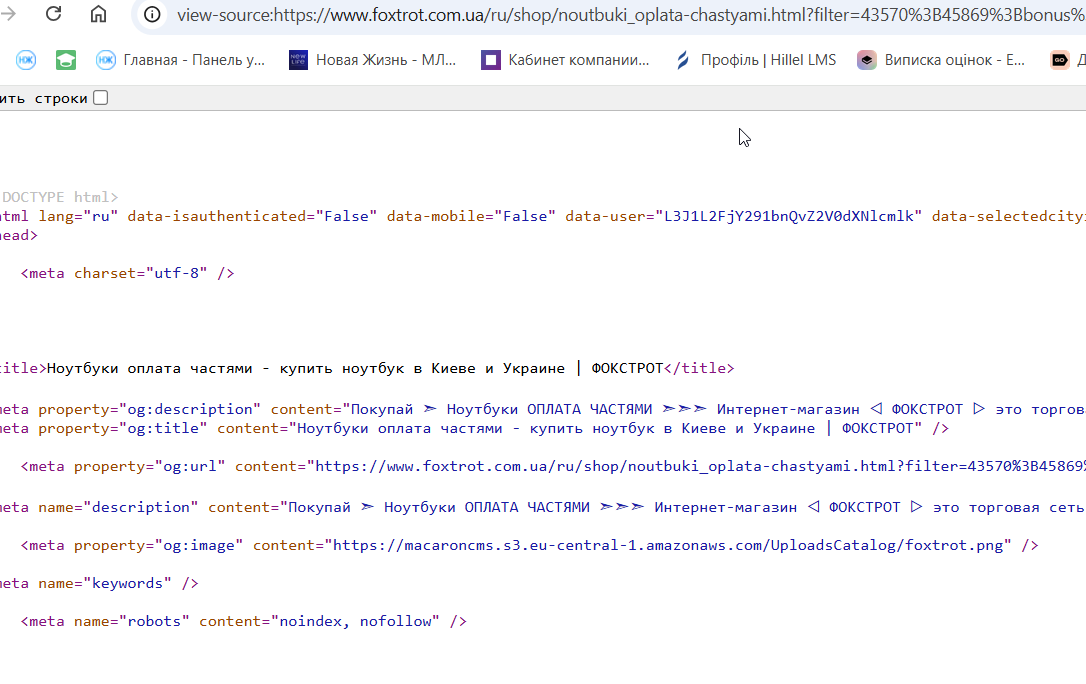1086x684 pixels.
Task: Open the orange GO bookmark icon
Action: (x=1060, y=60)
